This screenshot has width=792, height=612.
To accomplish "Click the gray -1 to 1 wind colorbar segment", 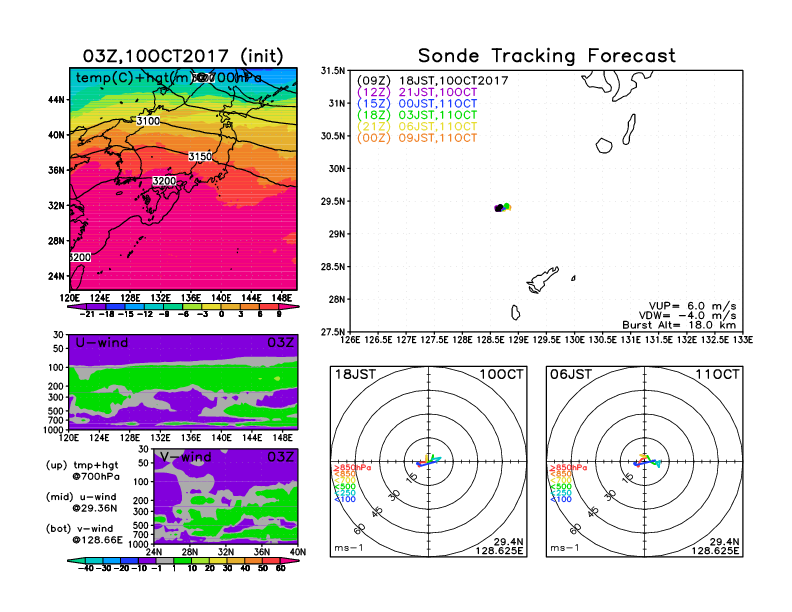I will tap(165, 560).
